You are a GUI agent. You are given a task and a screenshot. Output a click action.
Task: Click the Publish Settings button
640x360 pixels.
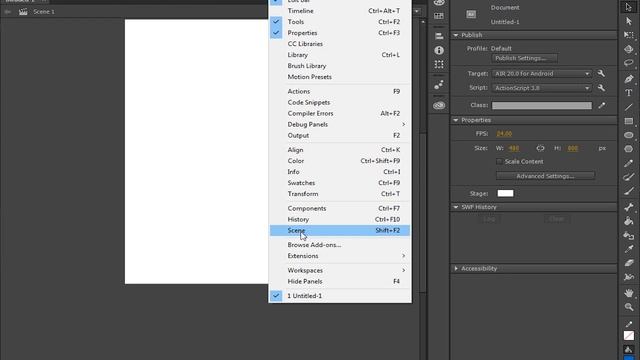(524, 58)
